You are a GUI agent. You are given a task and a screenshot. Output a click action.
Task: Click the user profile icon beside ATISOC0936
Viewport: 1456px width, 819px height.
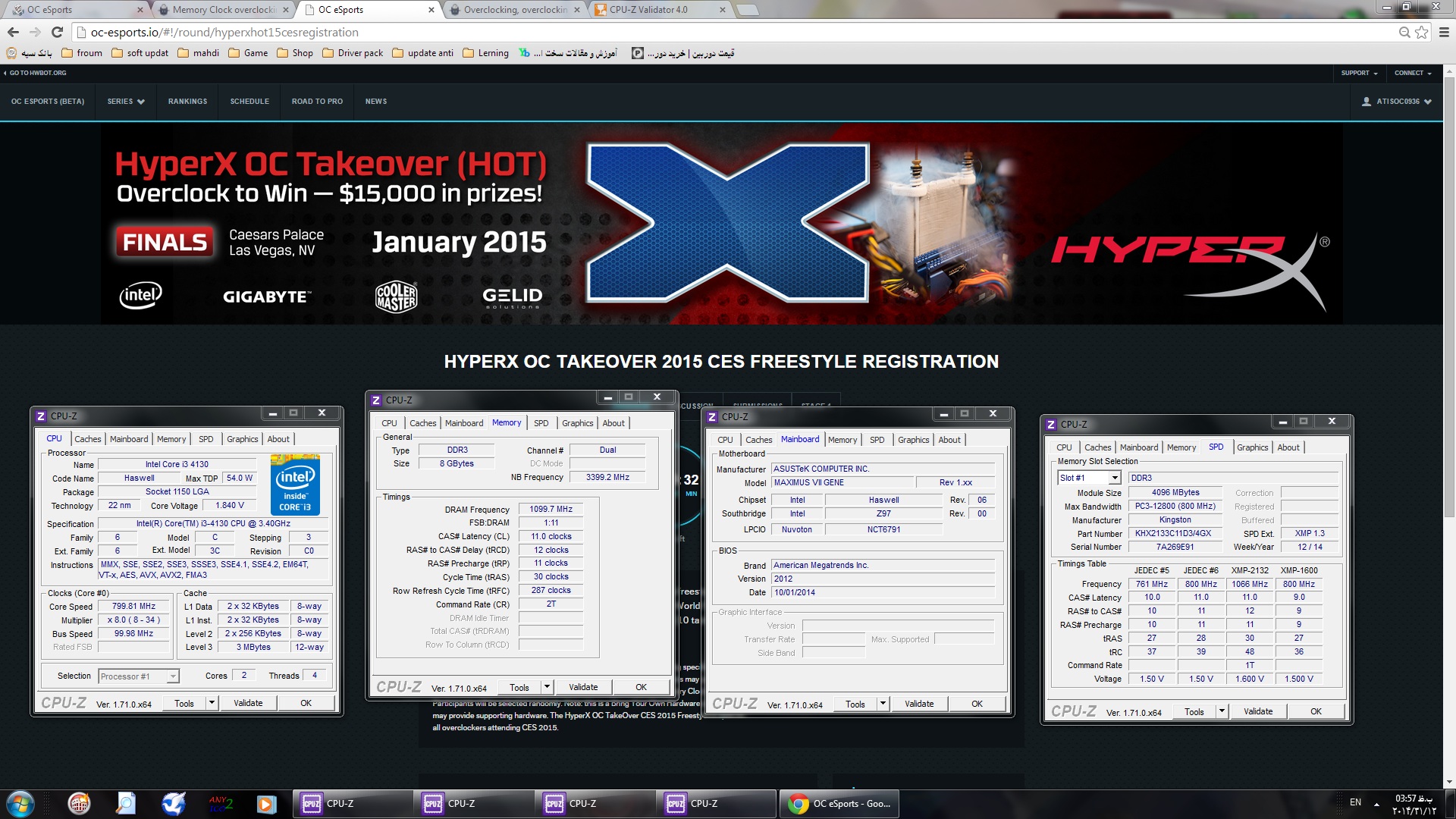click(1367, 102)
